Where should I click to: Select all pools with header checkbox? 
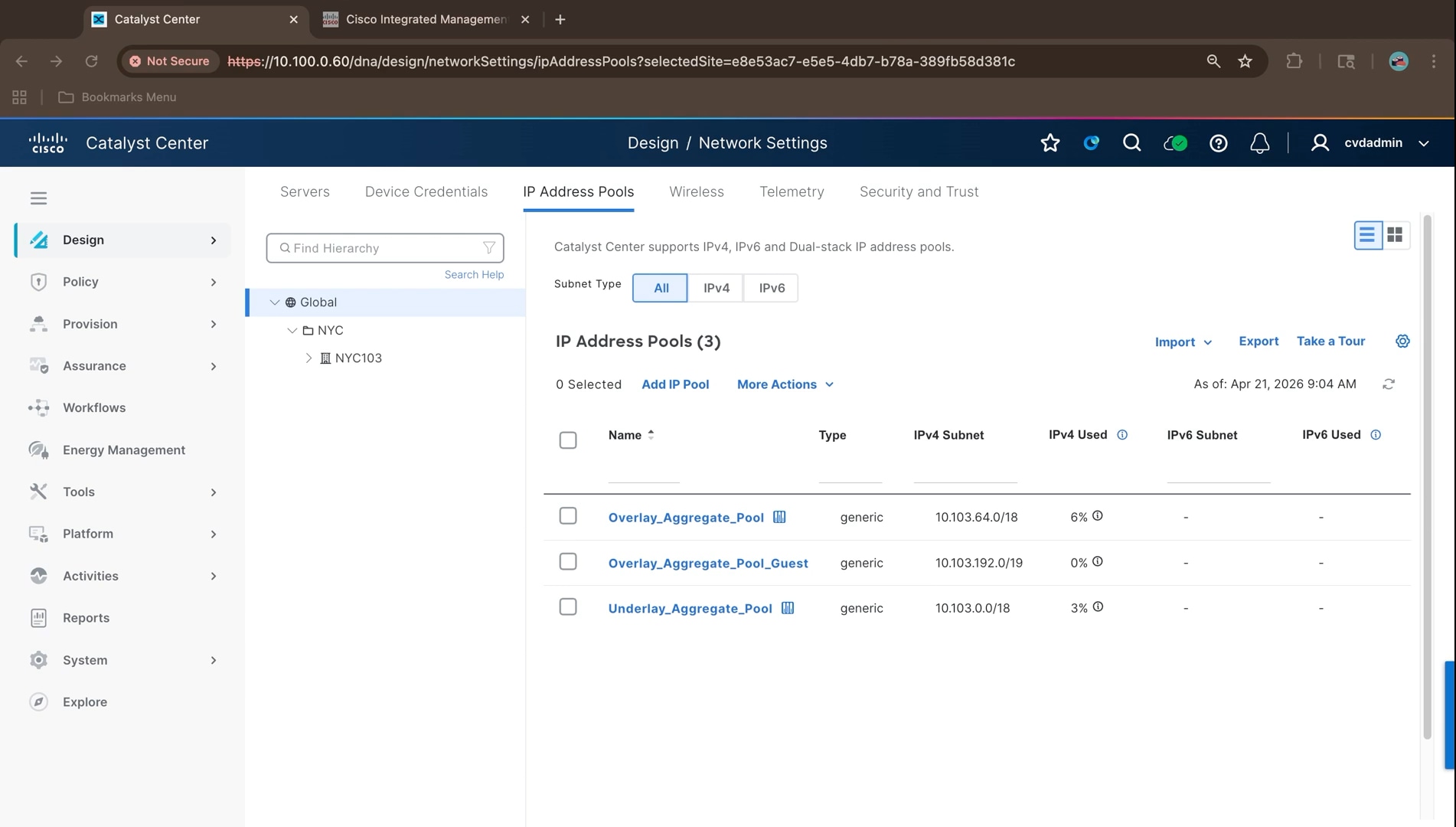568,440
